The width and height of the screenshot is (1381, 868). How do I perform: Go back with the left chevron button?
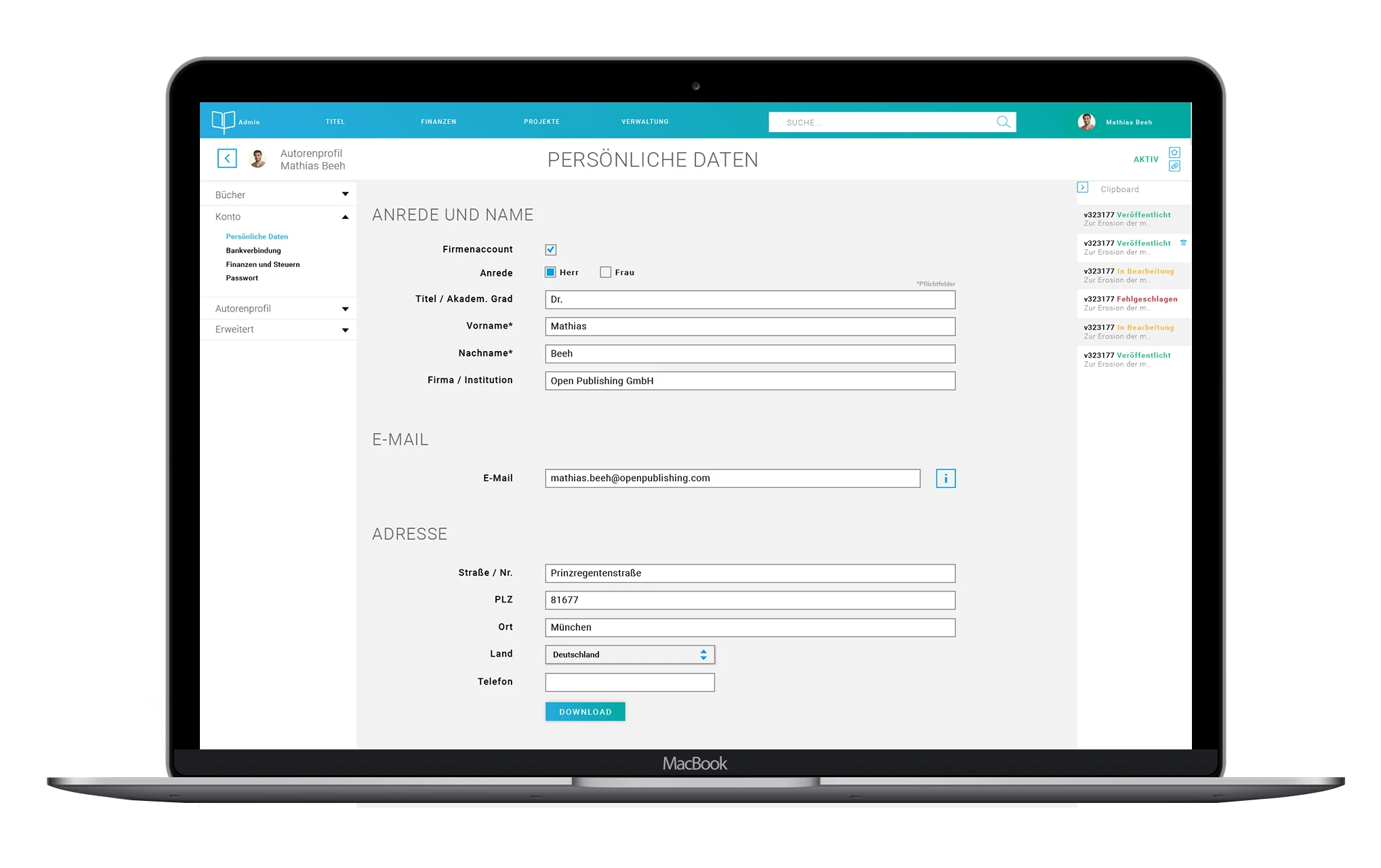tap(227, 159)
